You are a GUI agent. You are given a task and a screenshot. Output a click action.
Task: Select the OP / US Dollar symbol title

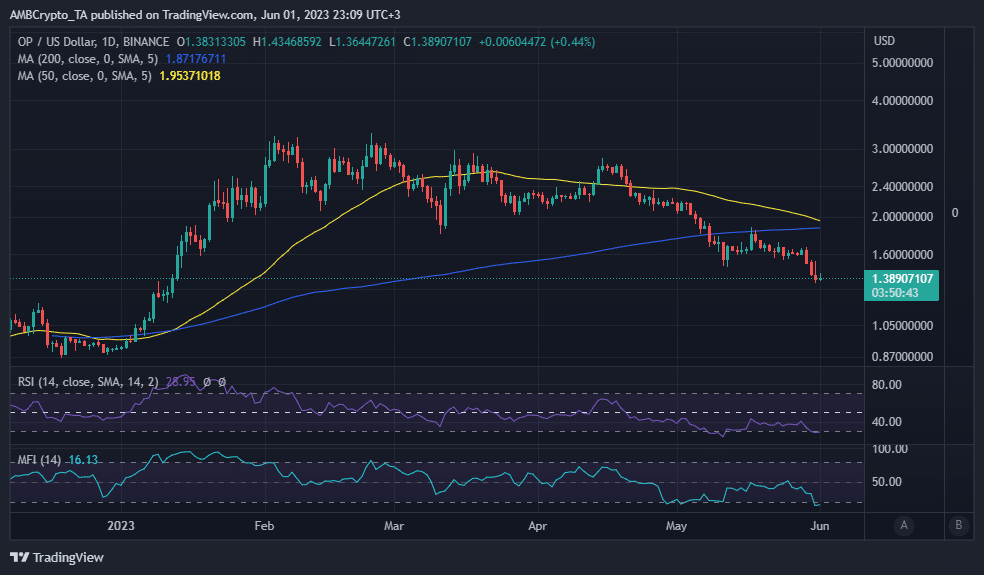94,42
